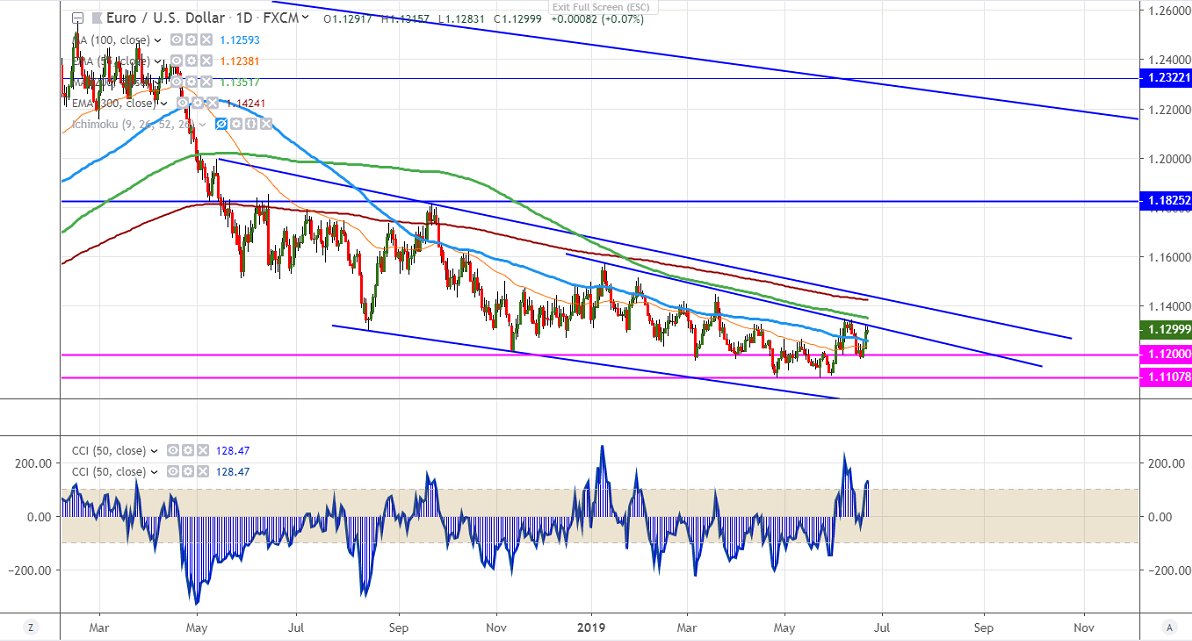Open settings gear of upper CCI (50, close)
The image size is (1192, 641).
188,451
